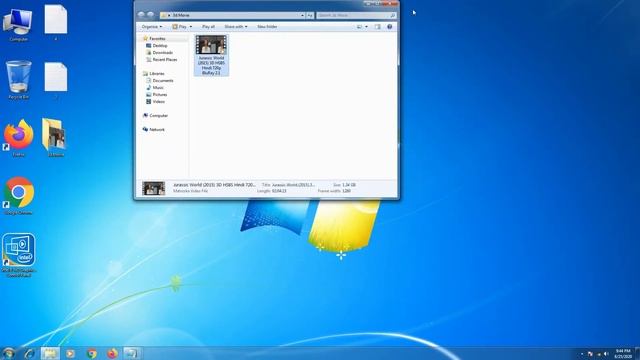Image resolution: width=640 pixels, height=360 pixels.
Task: Open the Pictures library
Action: tap(156, 94)
